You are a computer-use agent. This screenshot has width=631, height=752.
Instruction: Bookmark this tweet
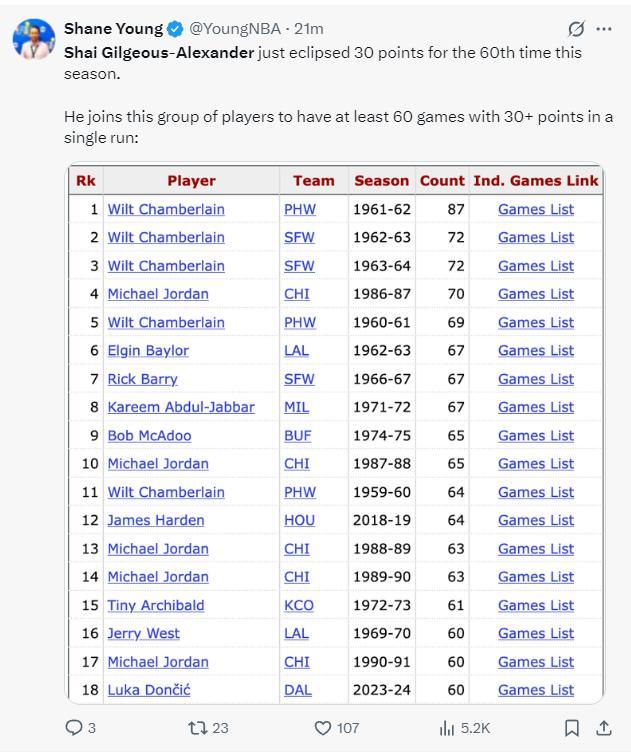point(571,728)
